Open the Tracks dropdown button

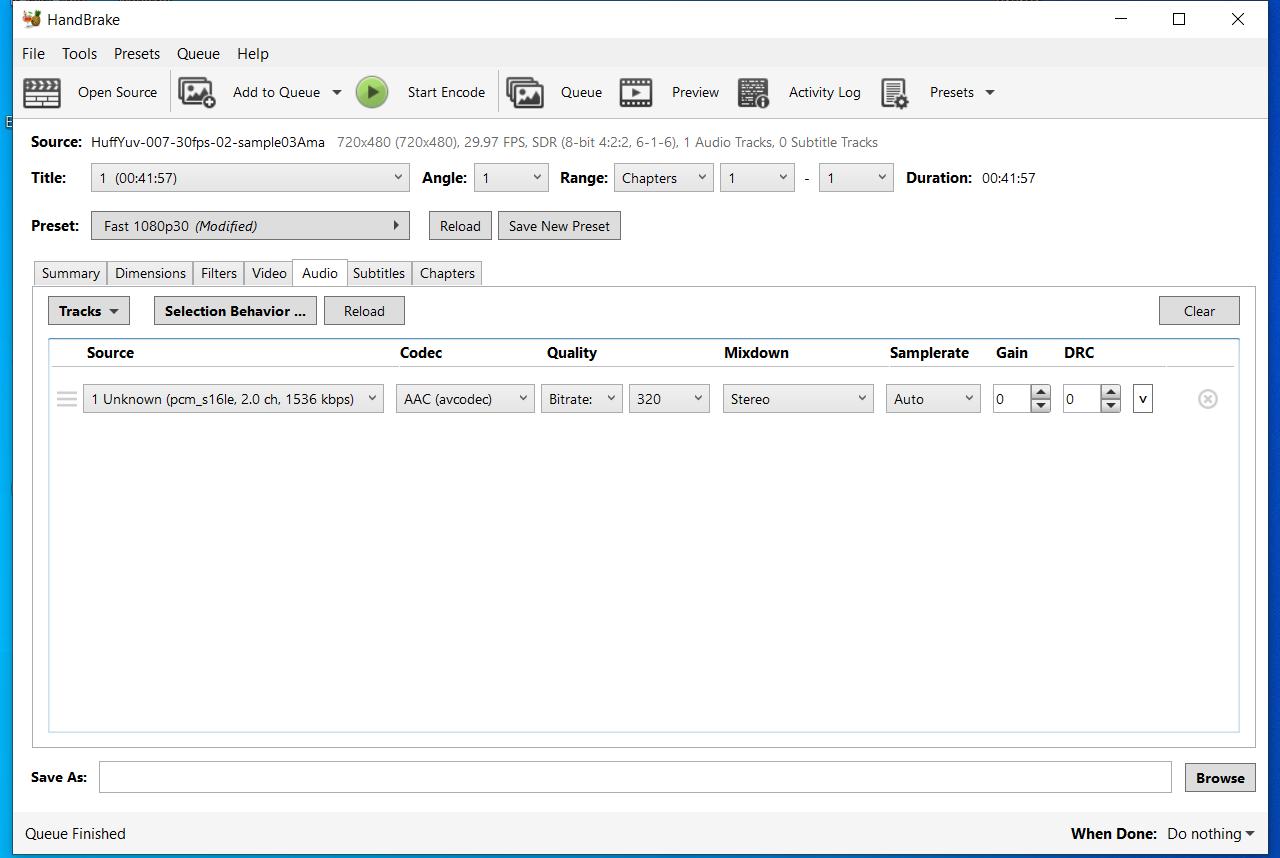click(x=89, y=311)
